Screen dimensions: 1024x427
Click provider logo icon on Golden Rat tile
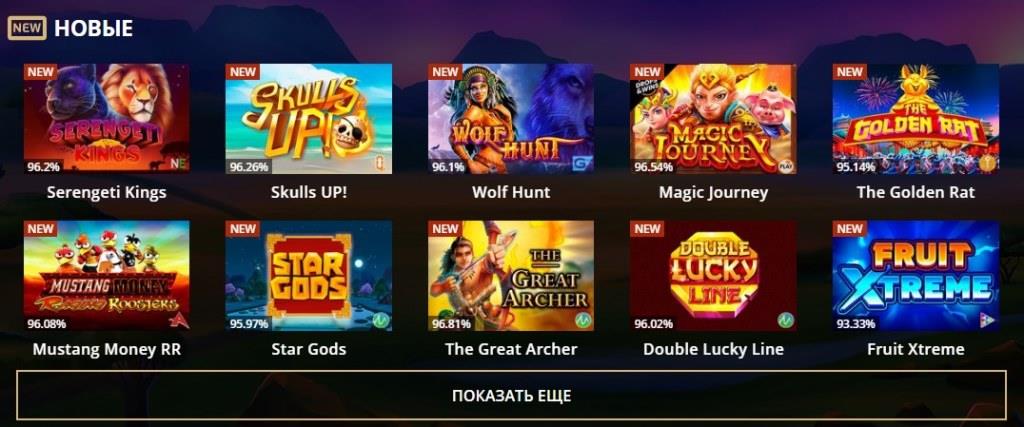(986, 163)
